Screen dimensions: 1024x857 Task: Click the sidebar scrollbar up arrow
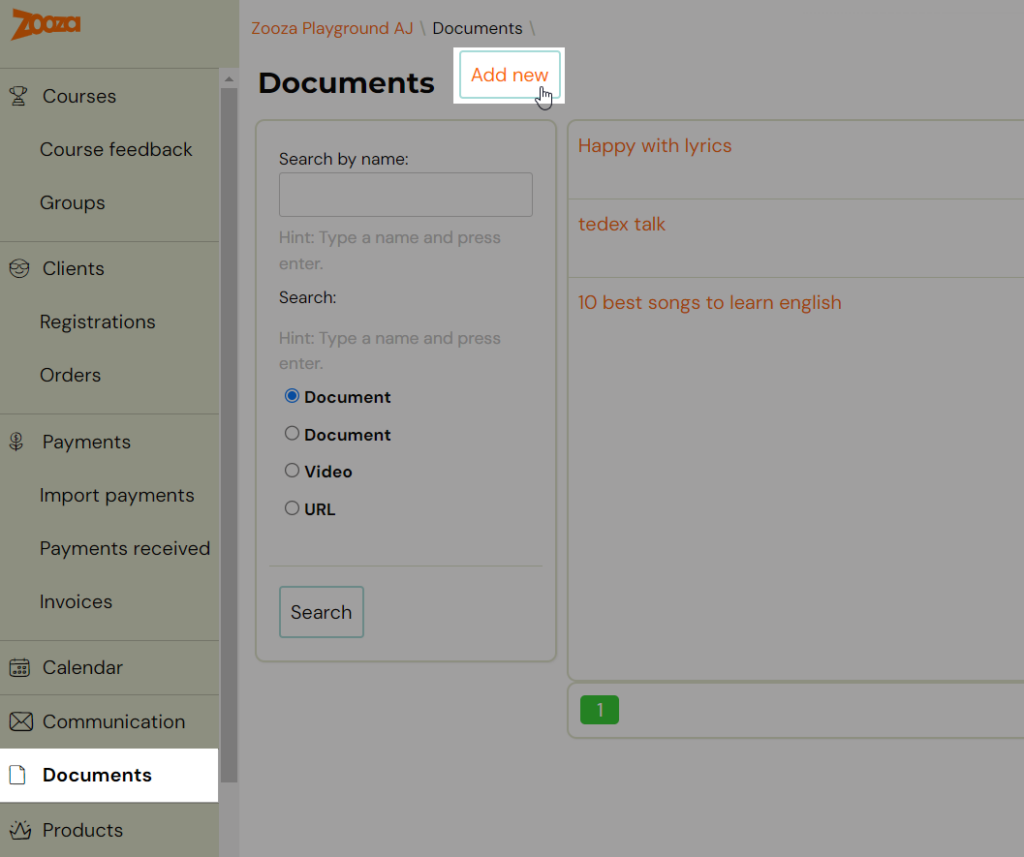229,79
